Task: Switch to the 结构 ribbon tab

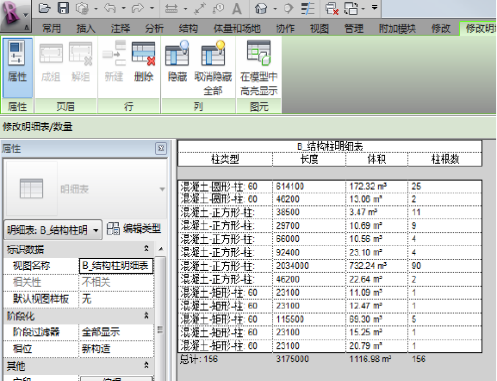Action: click(x=188, y=29)
